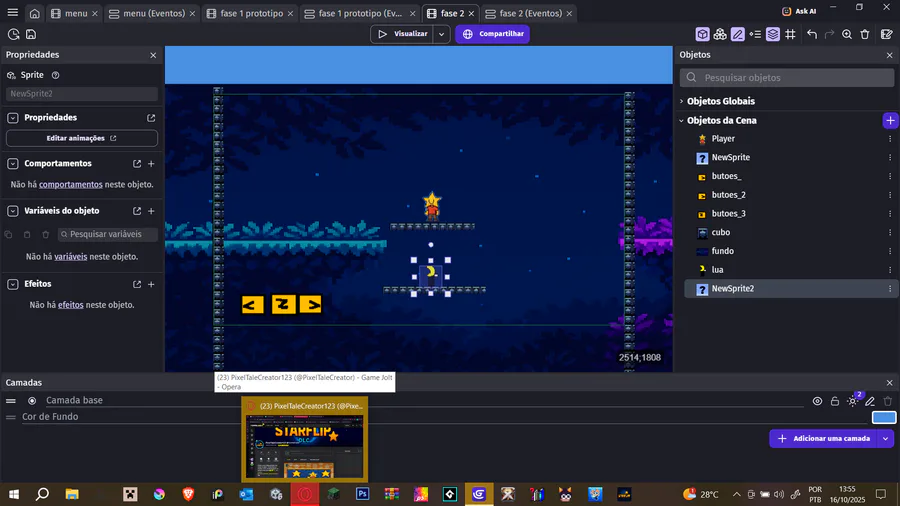
Task: Toggle the grid icon in toolbar
Action: [790, 34]
